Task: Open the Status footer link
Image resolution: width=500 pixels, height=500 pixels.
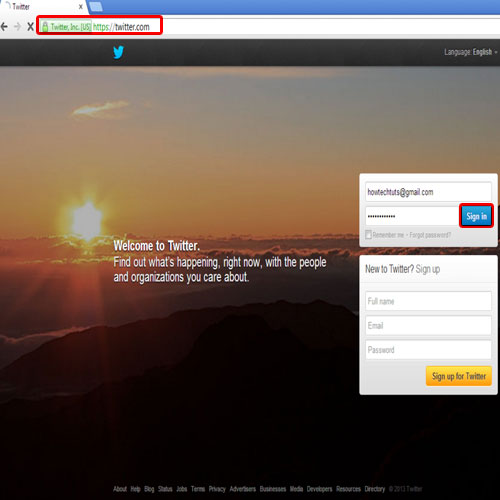Action: 165,489
